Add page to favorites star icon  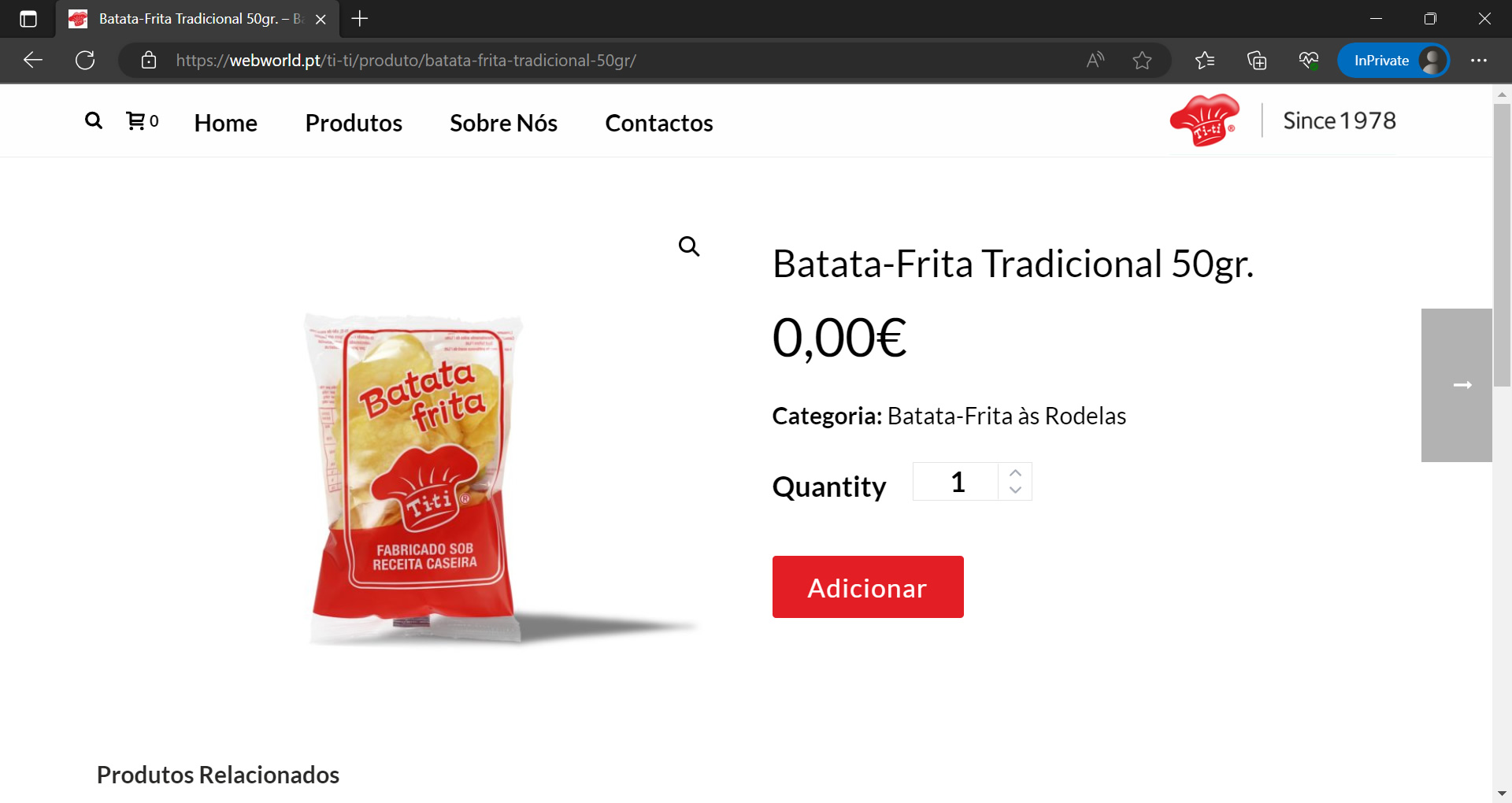[x=1142, y=61]
